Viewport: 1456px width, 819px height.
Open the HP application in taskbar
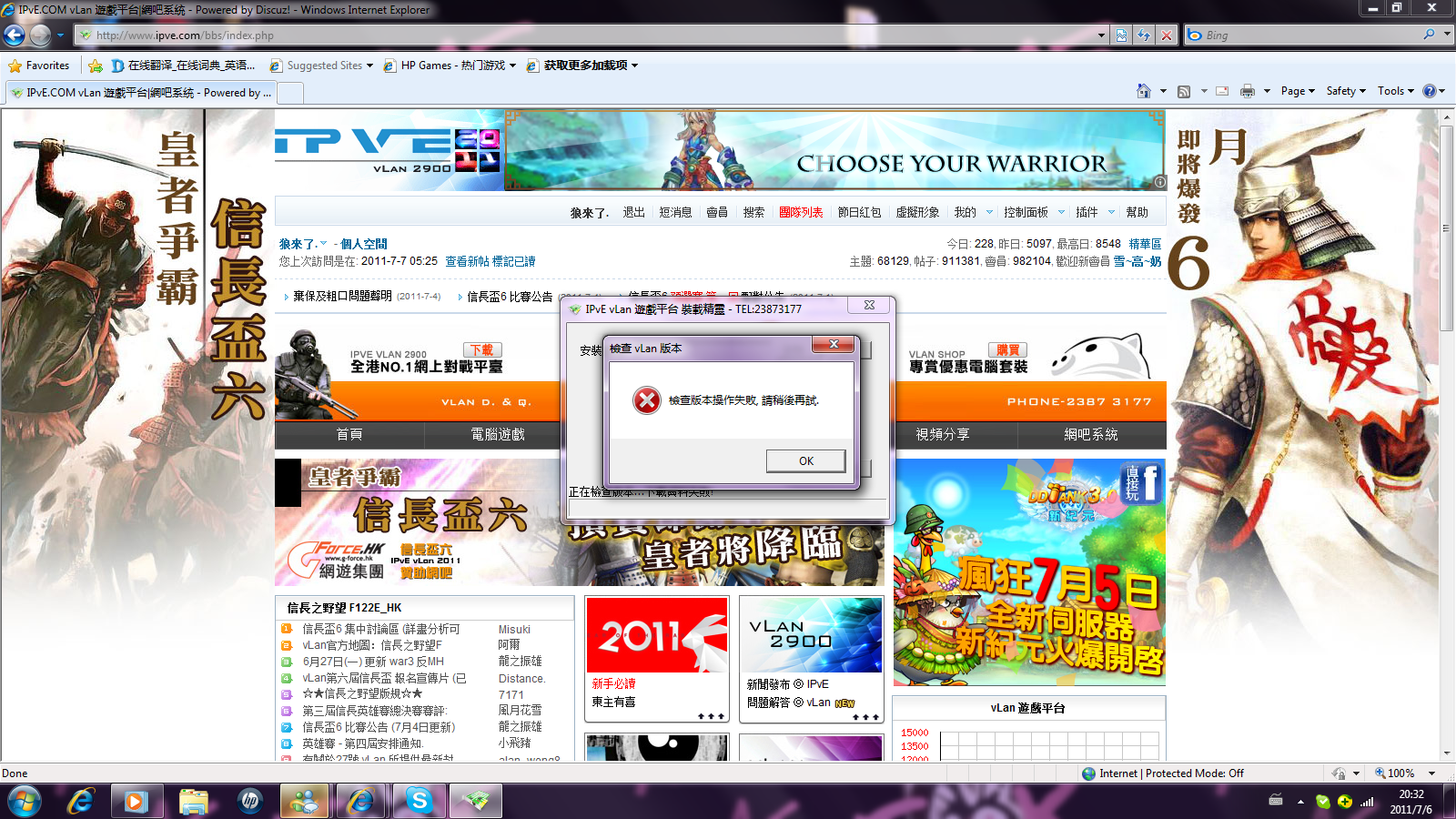249,801
